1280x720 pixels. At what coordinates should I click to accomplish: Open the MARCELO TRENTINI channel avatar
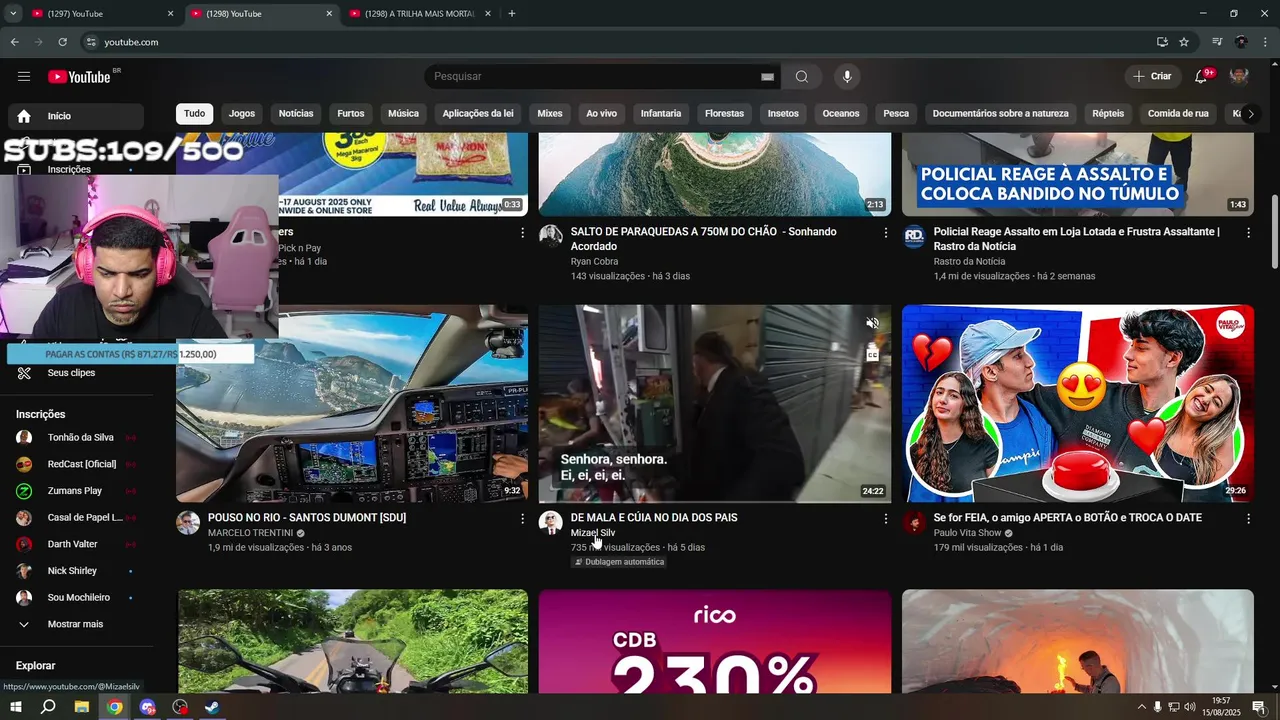188,523
